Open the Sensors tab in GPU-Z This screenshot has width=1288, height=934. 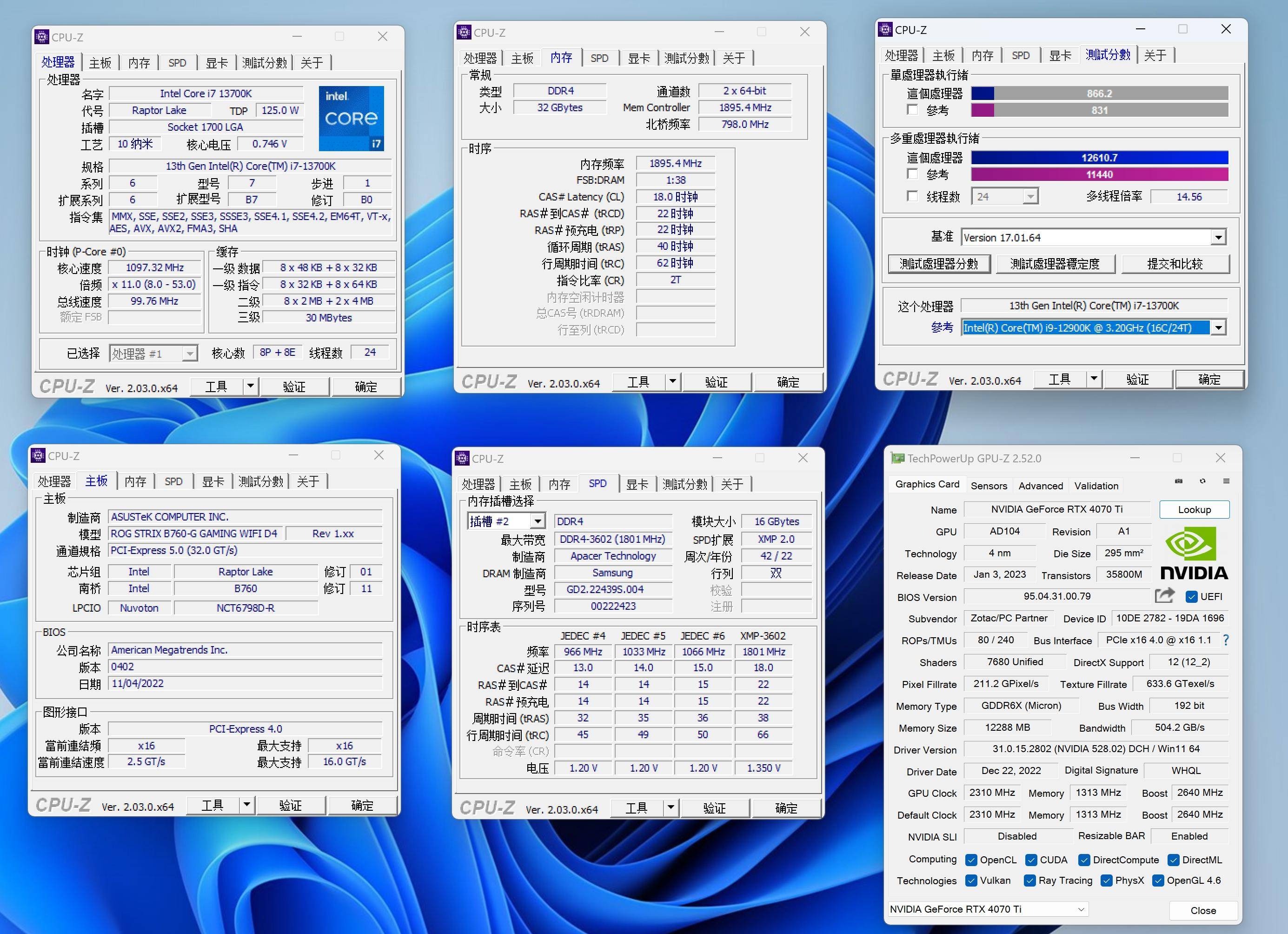click(989, 486)
